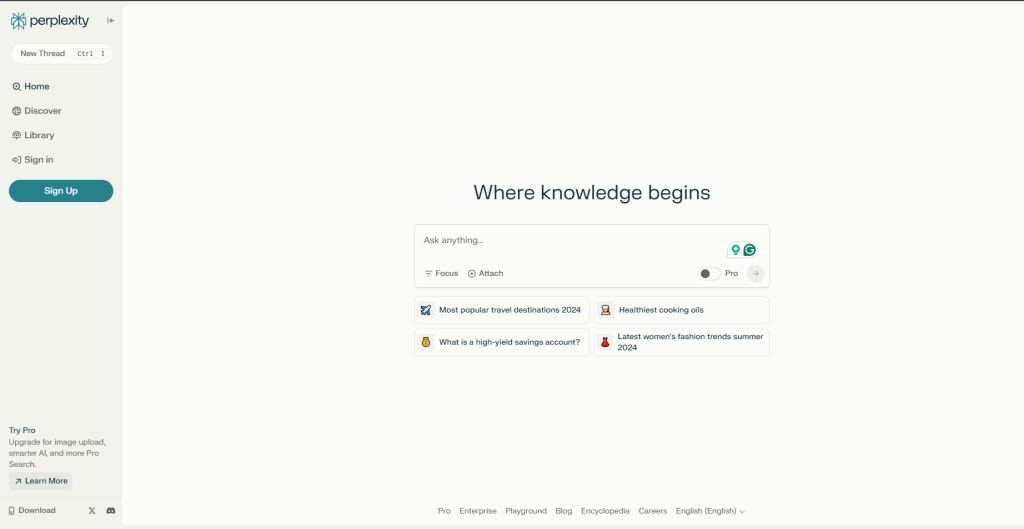Click the Learn More button under Try Pro
Viewport: 1024px width, 529px height.
click(x=41, y=481)
